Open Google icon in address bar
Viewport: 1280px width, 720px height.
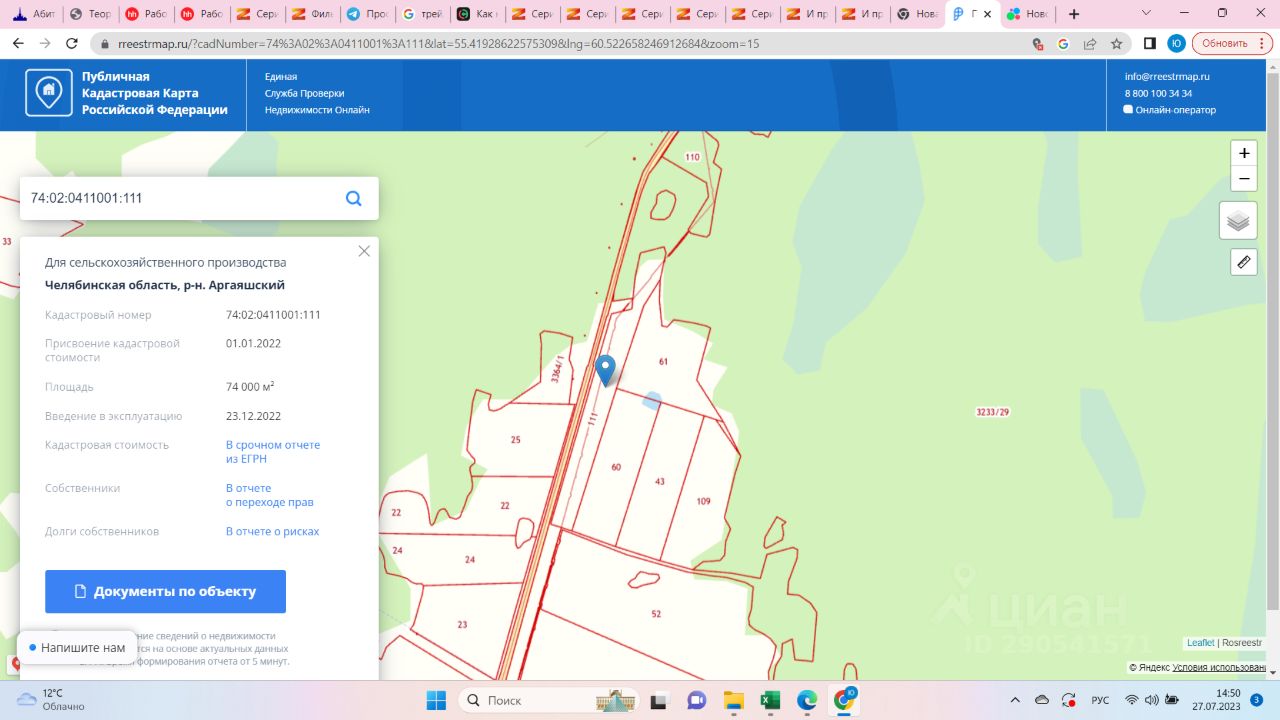point(1063,44)
